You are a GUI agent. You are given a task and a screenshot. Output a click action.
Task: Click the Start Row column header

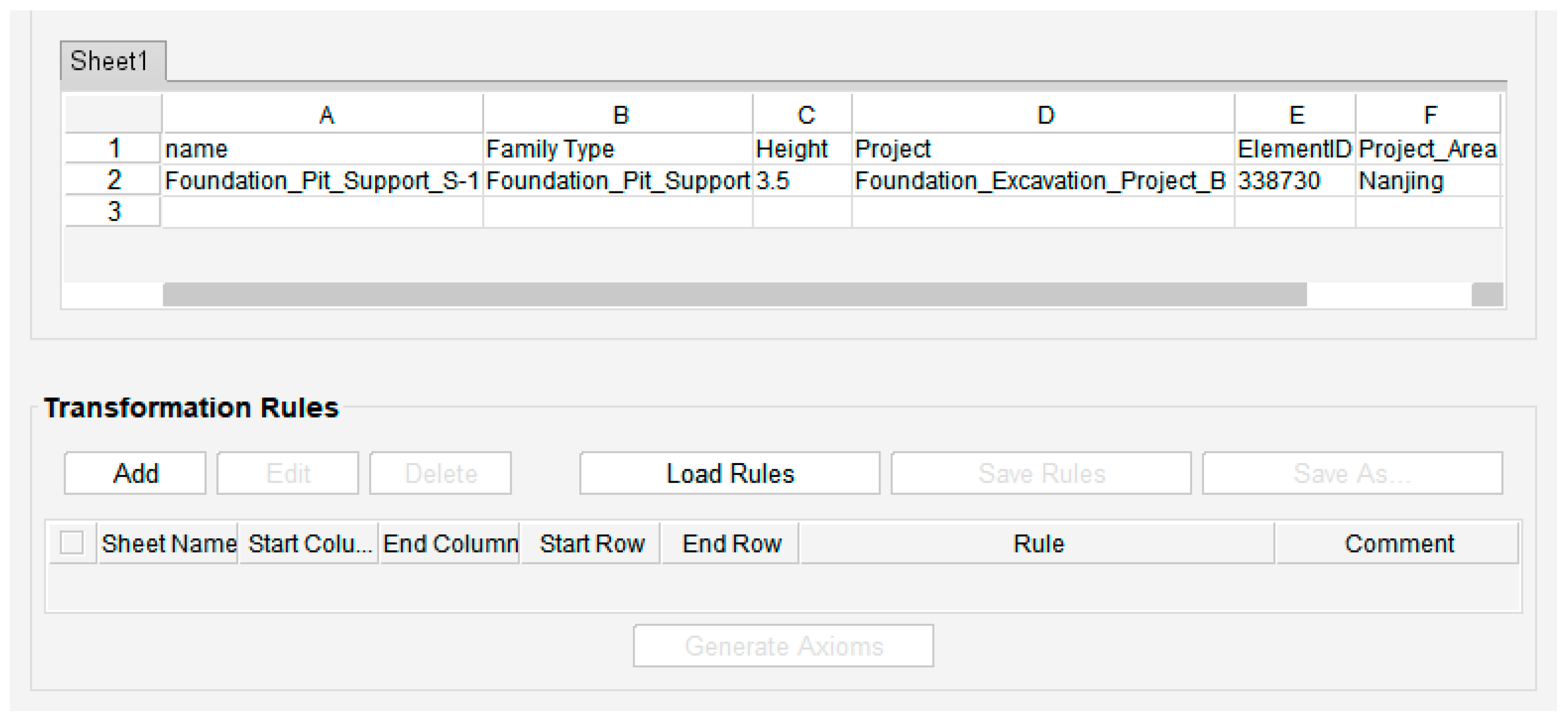[x=591, y=543]
